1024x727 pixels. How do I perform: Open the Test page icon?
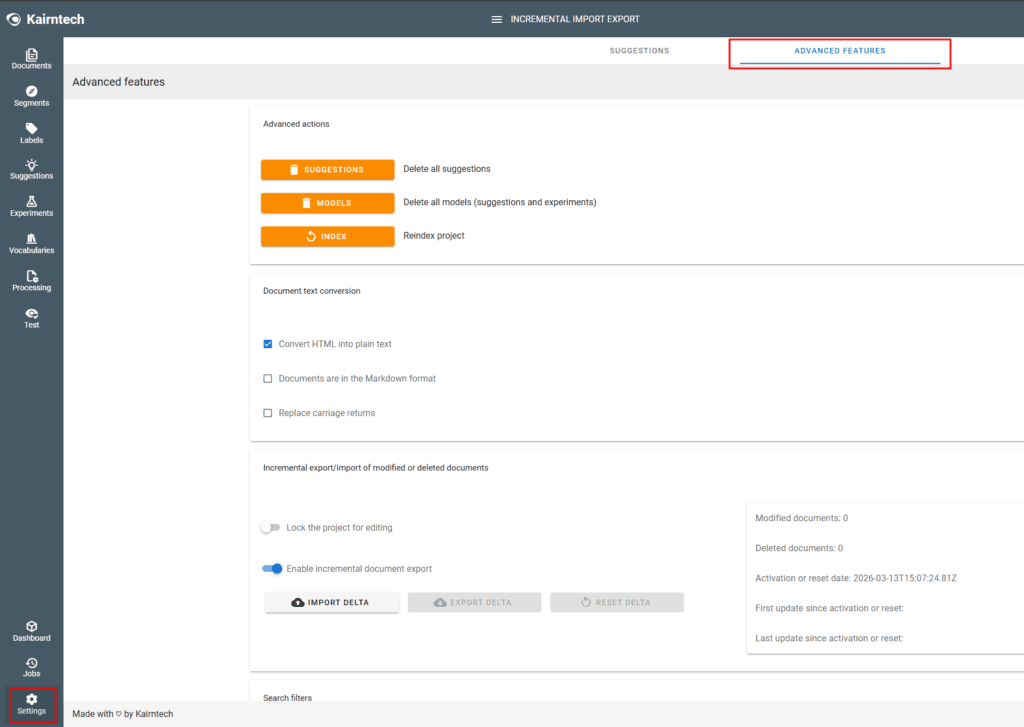31,318
